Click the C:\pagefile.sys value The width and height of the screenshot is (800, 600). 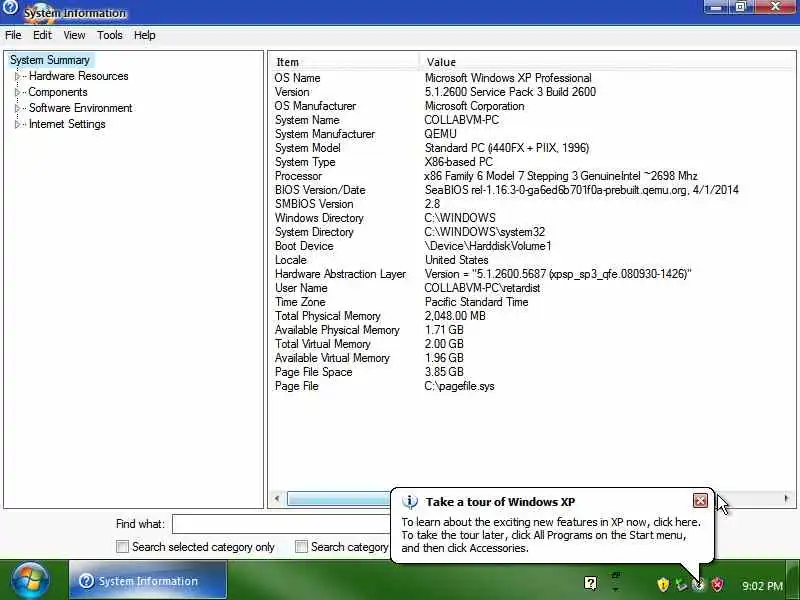459,386
